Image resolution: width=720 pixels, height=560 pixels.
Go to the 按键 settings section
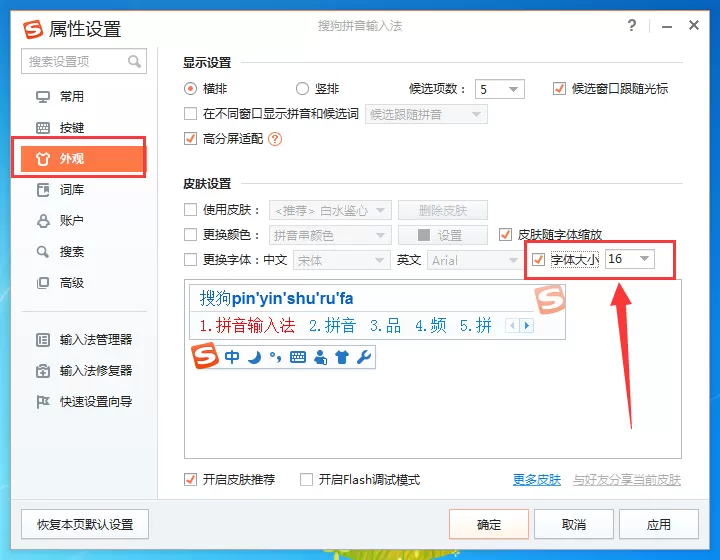click(84, 128)
